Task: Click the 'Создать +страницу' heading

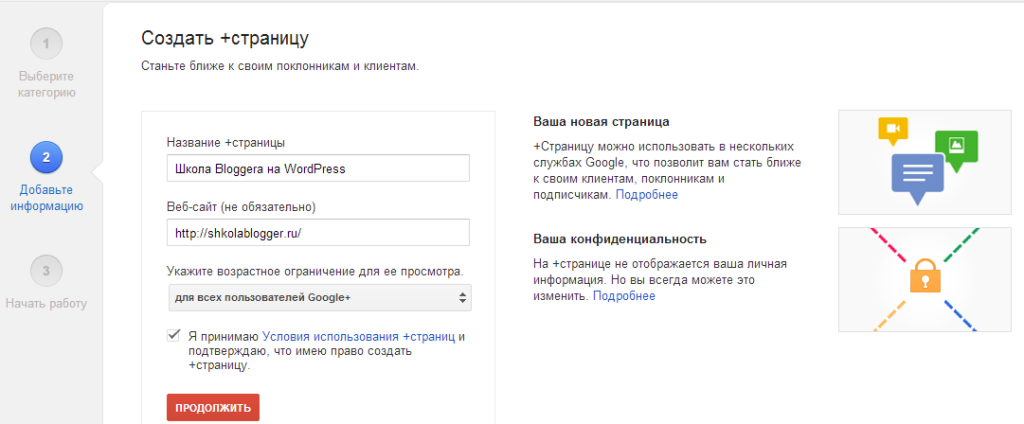Action: pos(225,38)
